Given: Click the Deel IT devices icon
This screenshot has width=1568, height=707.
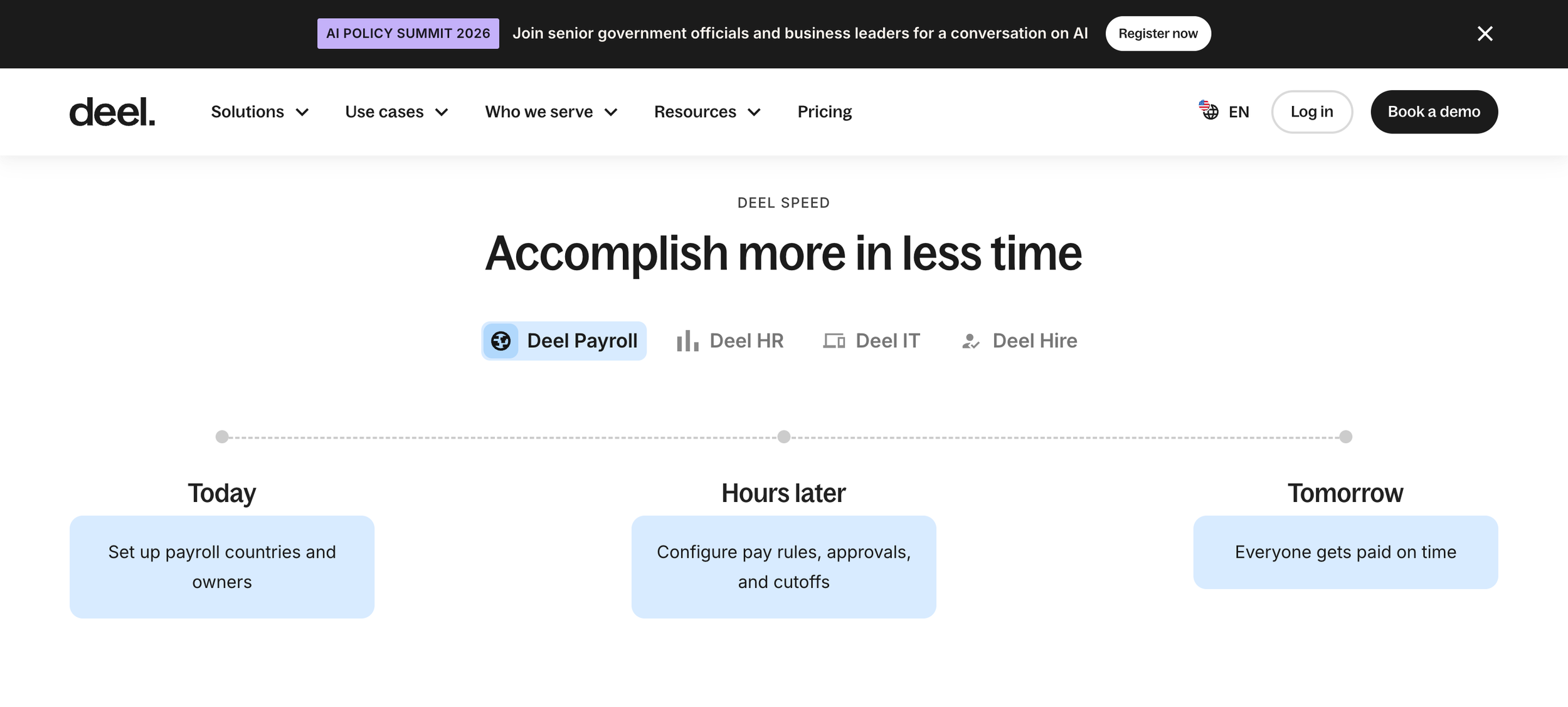Looking at the screenshot, I should point(834,341).
